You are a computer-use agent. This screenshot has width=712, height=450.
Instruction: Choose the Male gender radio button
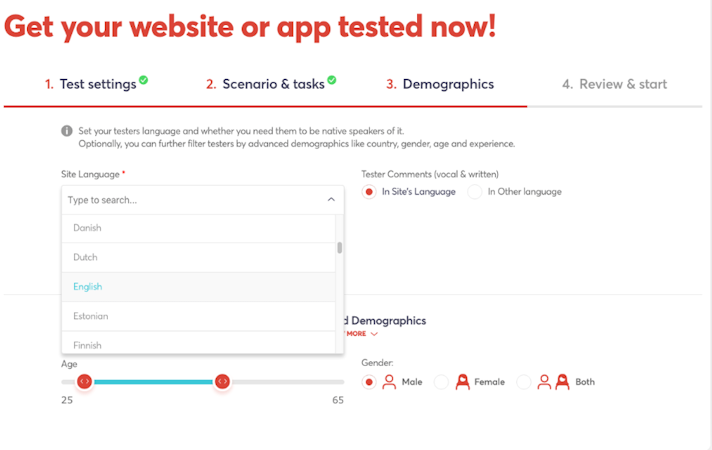(x=369, y=381)
